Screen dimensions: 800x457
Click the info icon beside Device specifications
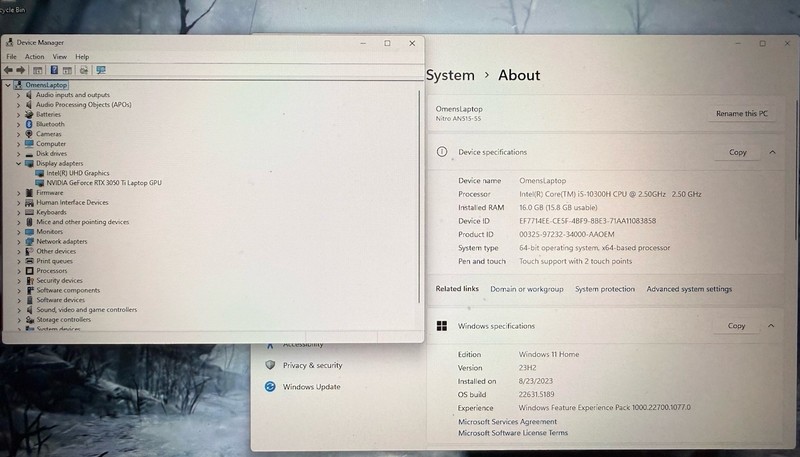pos(442,151)
